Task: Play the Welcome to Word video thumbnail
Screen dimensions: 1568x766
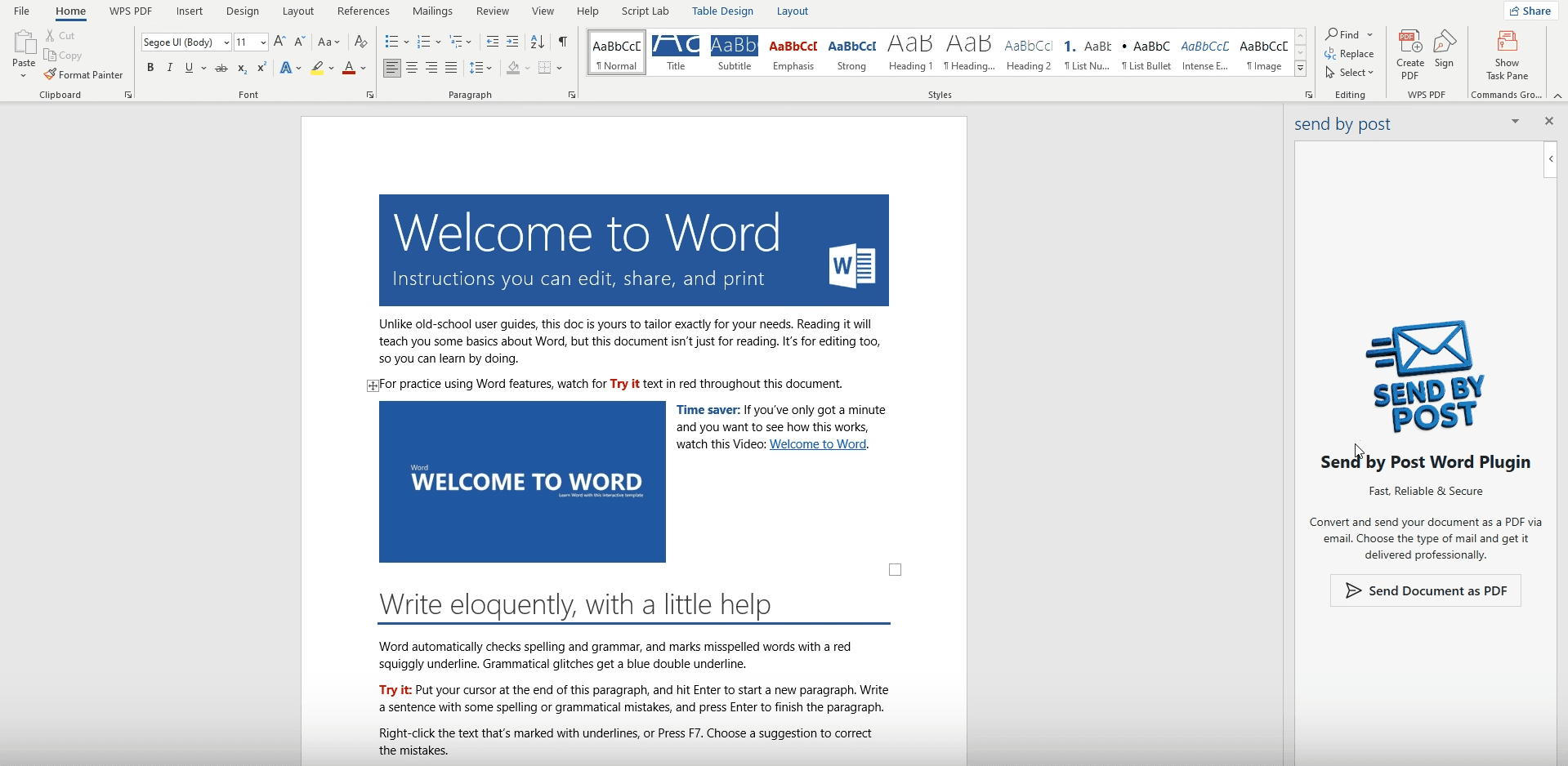Action: pos(522,482)
